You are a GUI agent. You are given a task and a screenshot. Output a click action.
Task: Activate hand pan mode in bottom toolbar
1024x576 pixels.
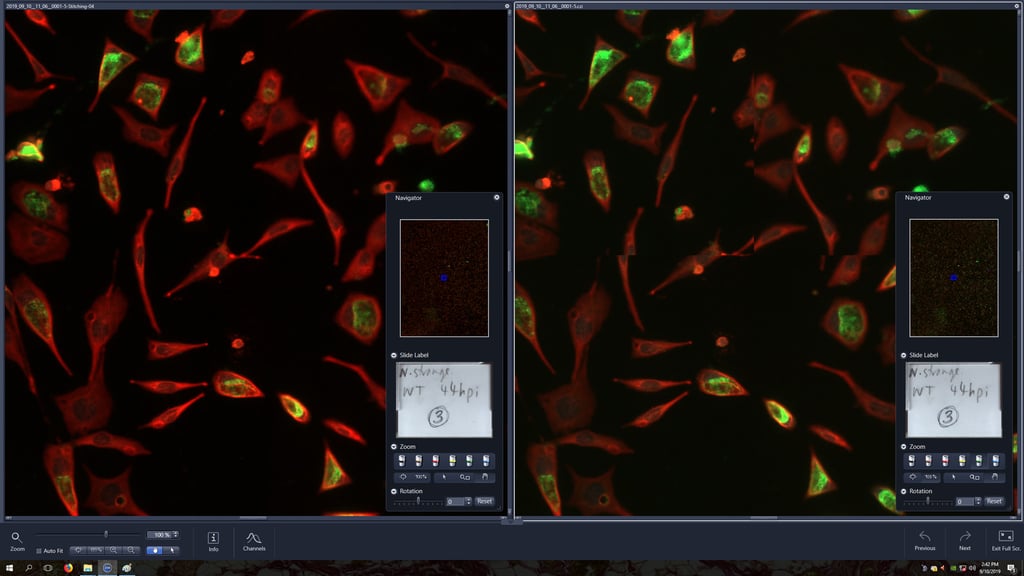[x=154, y=550]
